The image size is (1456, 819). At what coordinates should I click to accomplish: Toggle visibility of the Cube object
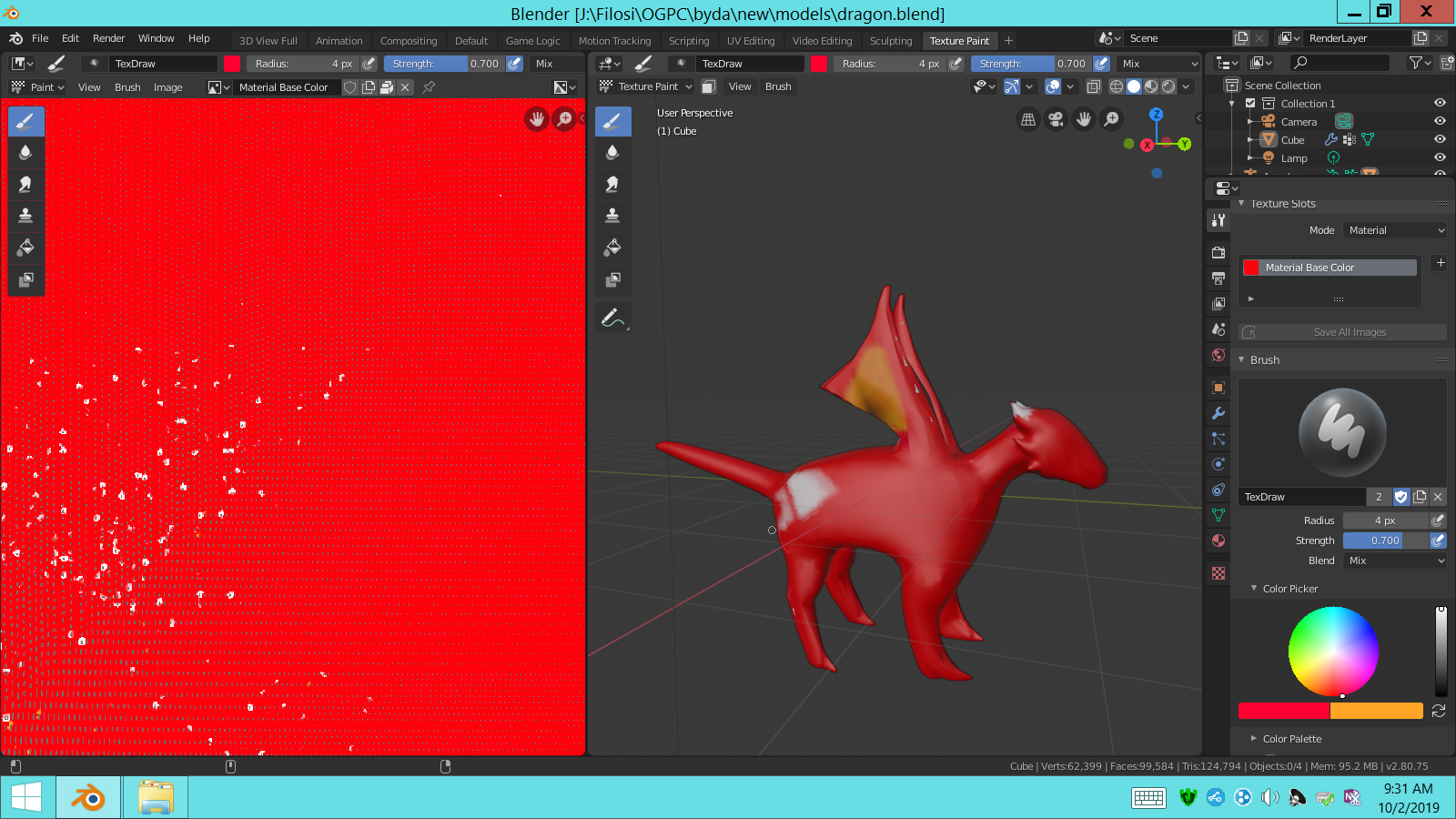coord(1440,139)
